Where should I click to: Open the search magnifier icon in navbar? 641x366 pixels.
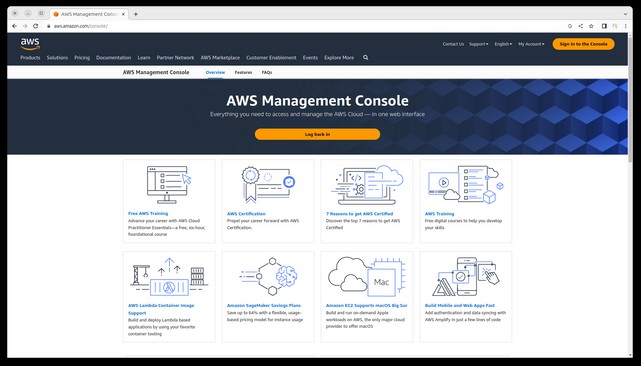coord(365,58)
